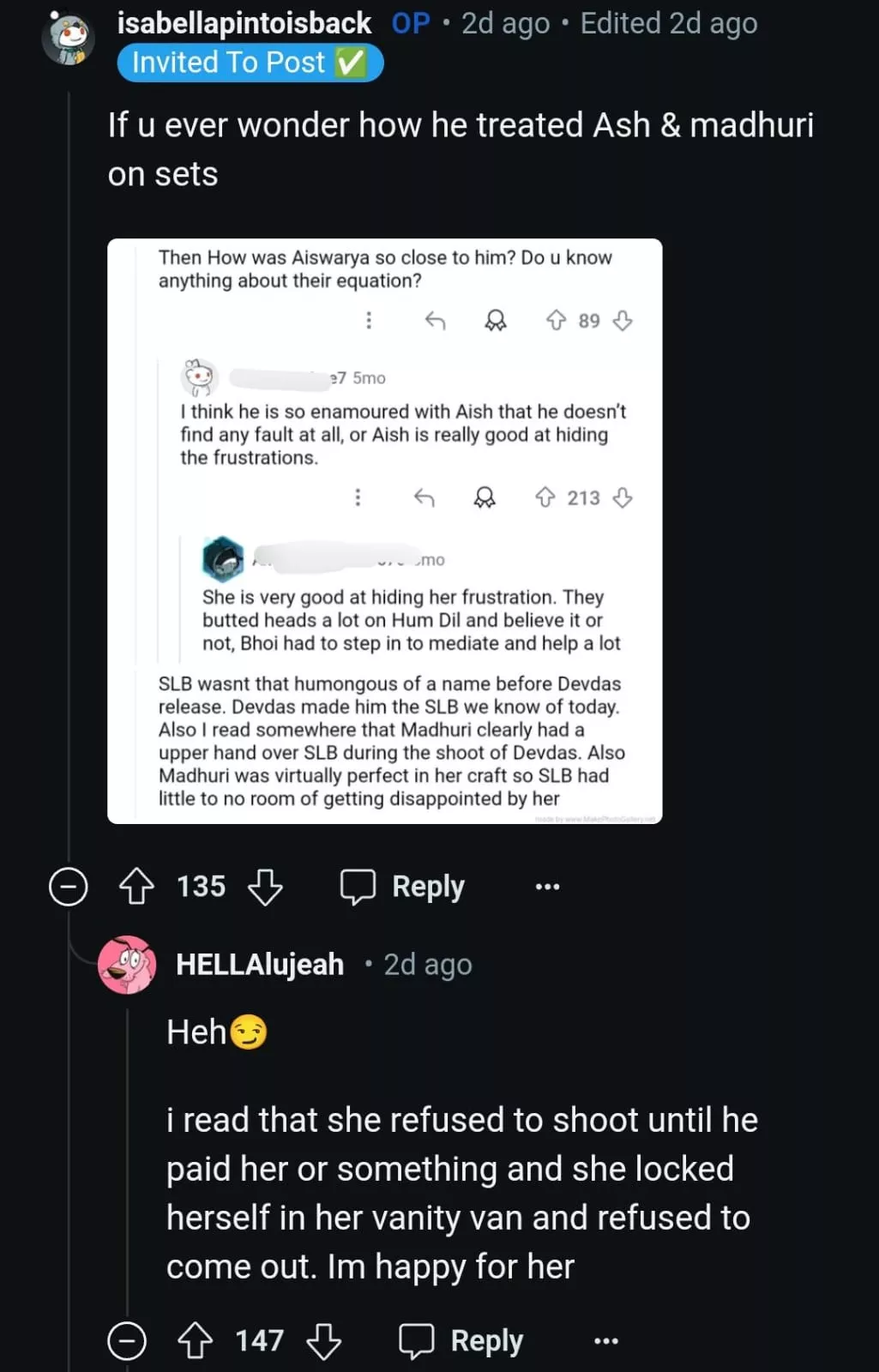879x1372 pixels.
Task: Open more options for HELLAlujeah's comment
Action: pyautogui.click(x=605, y=1340)
